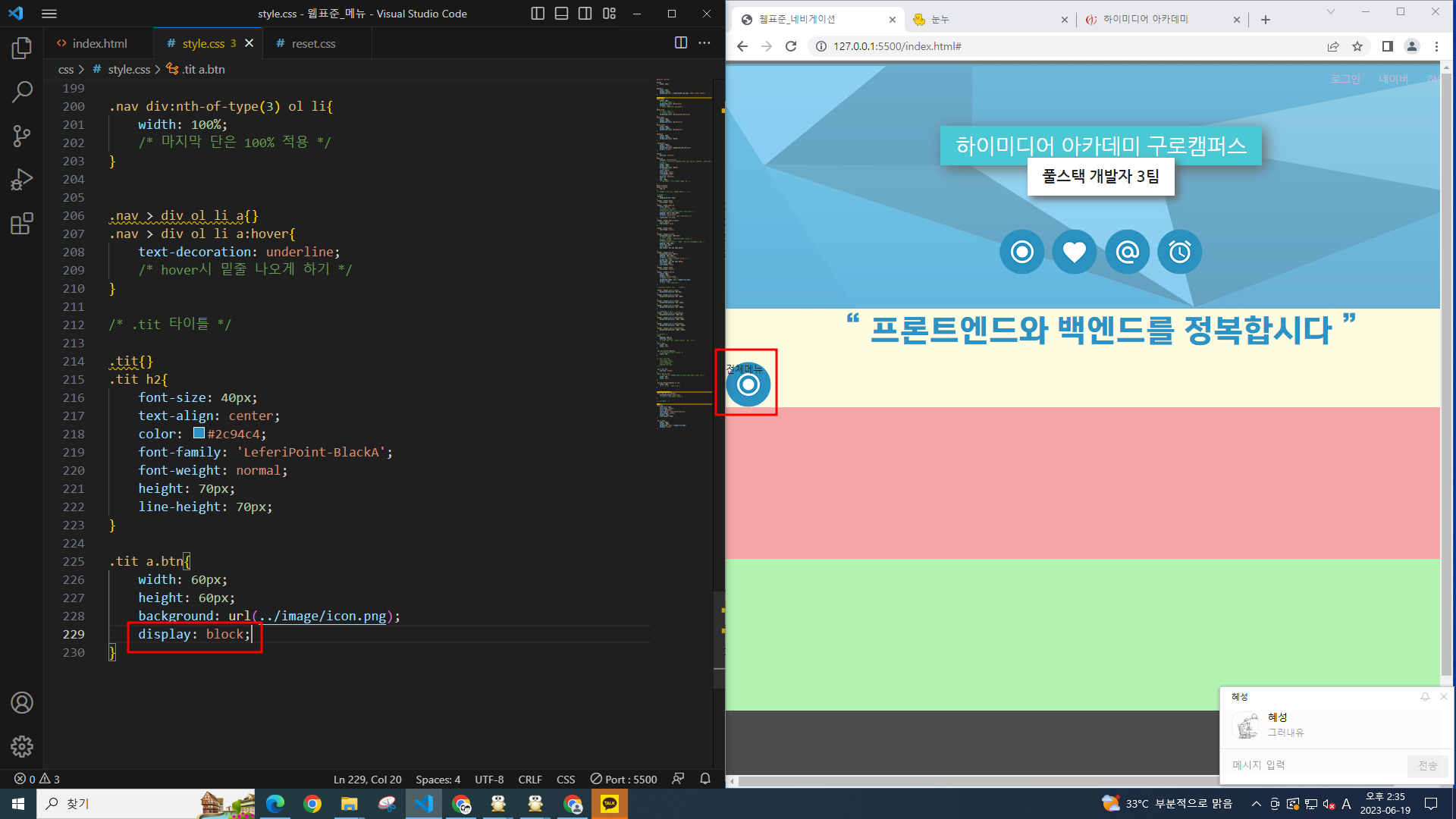Switch to index.html editor tab
This screenshot has width=1456, height=819.
pyautogui.click(x=99, y=43)
